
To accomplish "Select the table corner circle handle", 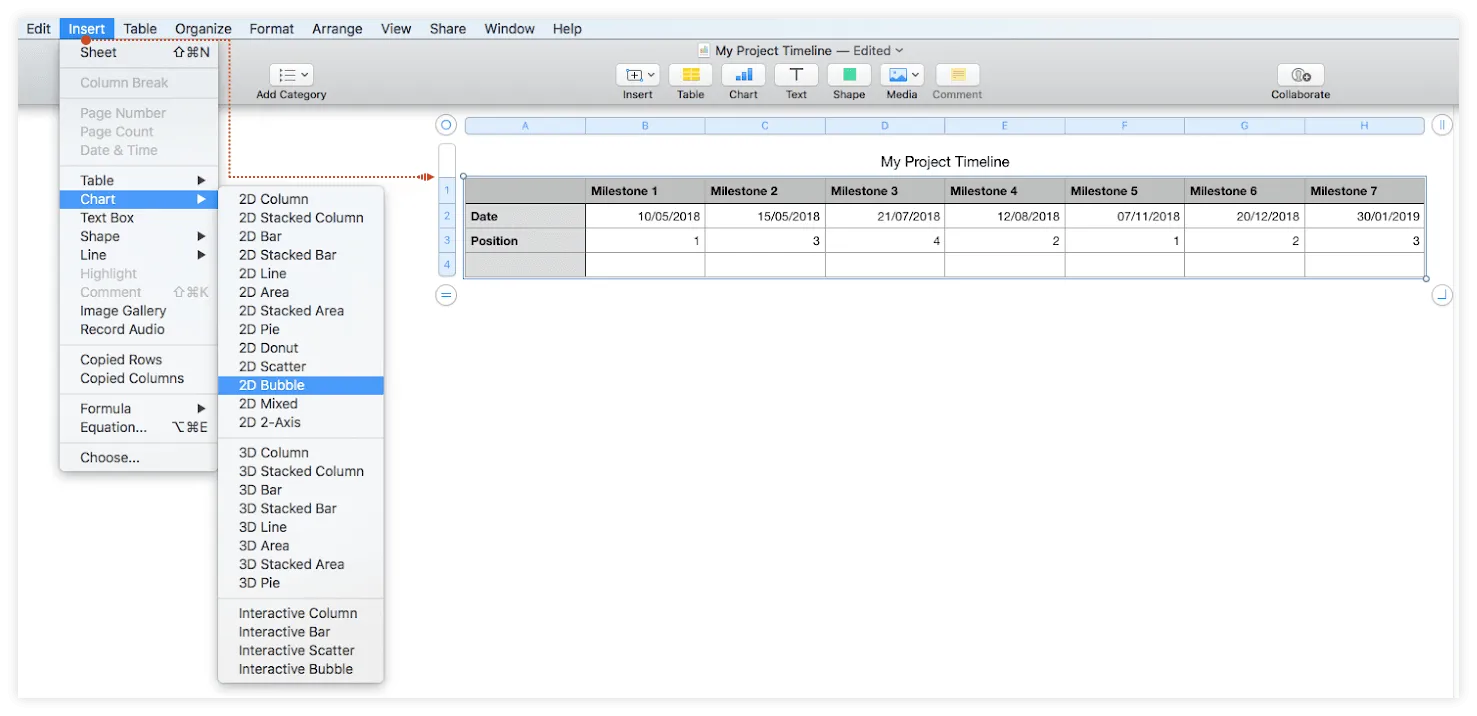I will click(446, 125).
